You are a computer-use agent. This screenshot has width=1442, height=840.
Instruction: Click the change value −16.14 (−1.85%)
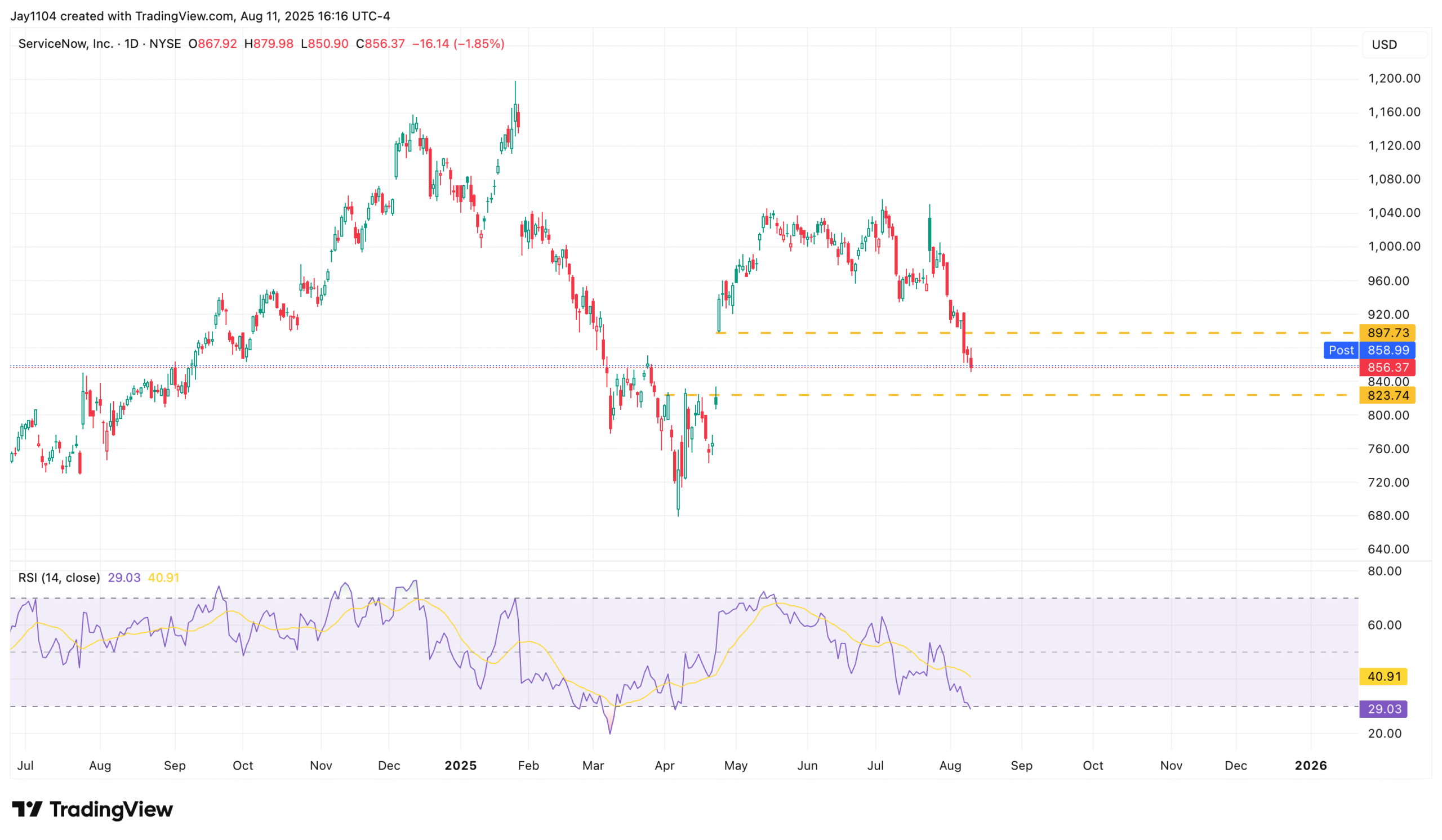459,44
